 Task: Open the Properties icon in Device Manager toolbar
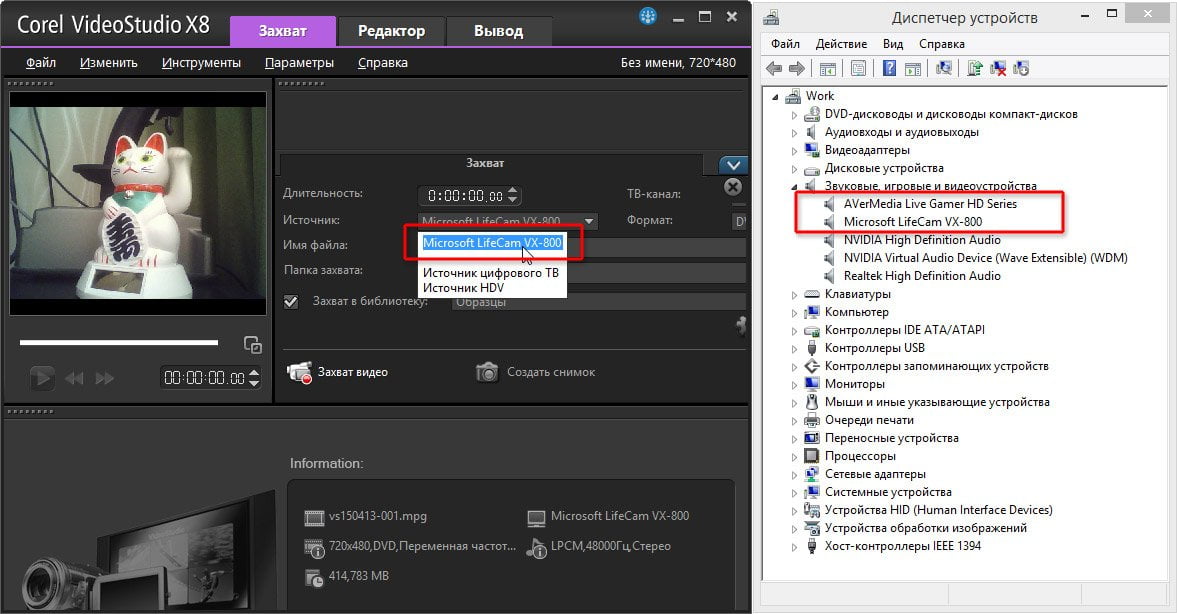(x=858, y=69)
